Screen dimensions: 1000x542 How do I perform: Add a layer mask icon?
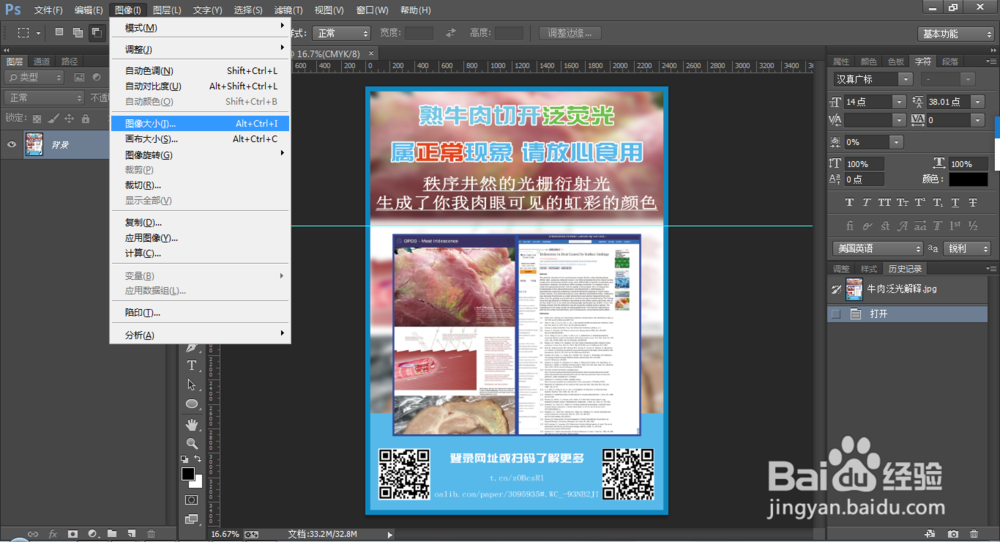point(73,534)
